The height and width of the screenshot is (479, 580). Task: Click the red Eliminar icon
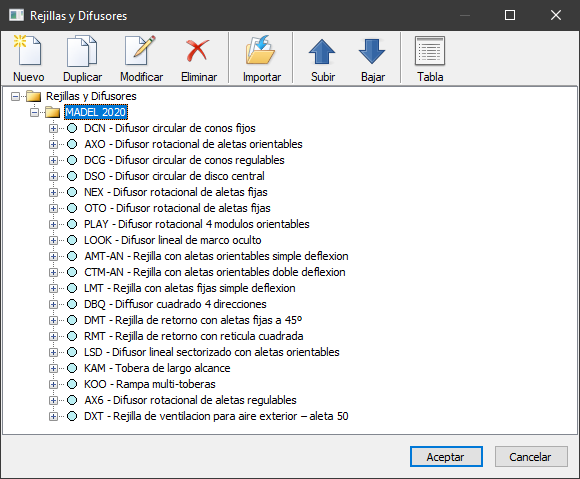[x=198, y=51]
